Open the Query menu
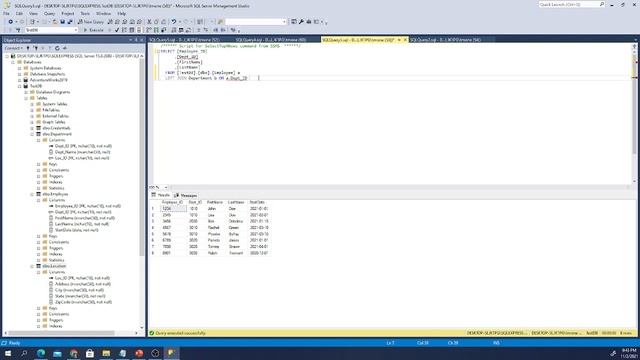The width and height of the screenshot is (640, 360). pos(49,13)
